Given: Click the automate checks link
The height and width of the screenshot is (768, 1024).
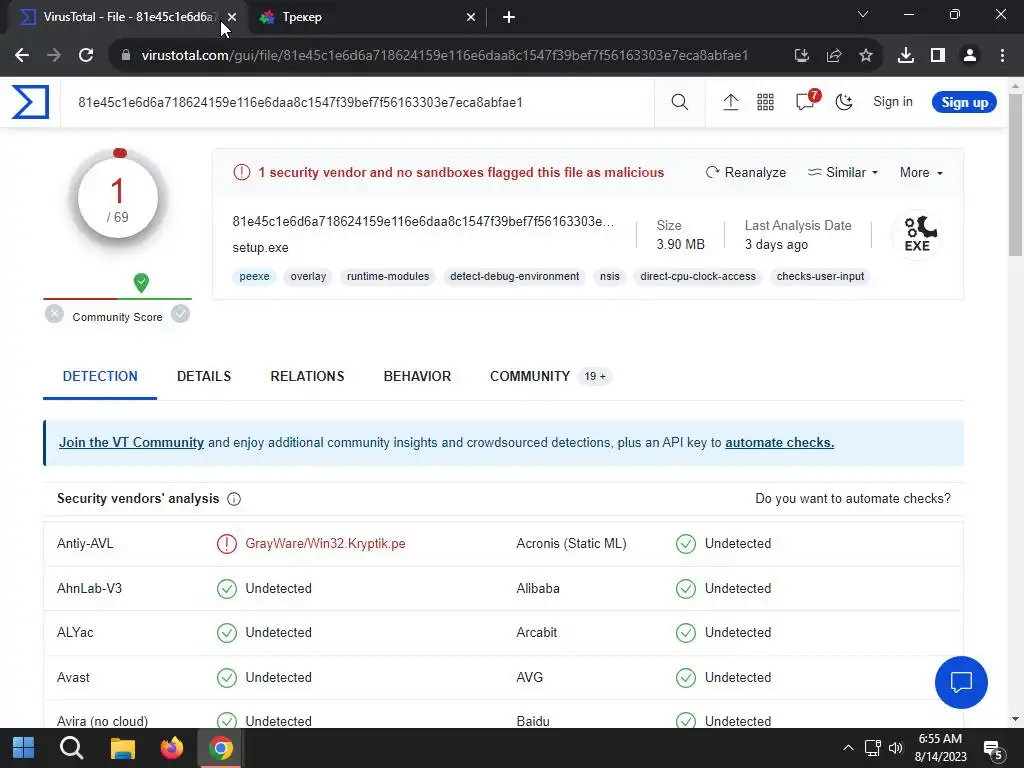Looking at the screenshot, I should [x=779, y=442].
